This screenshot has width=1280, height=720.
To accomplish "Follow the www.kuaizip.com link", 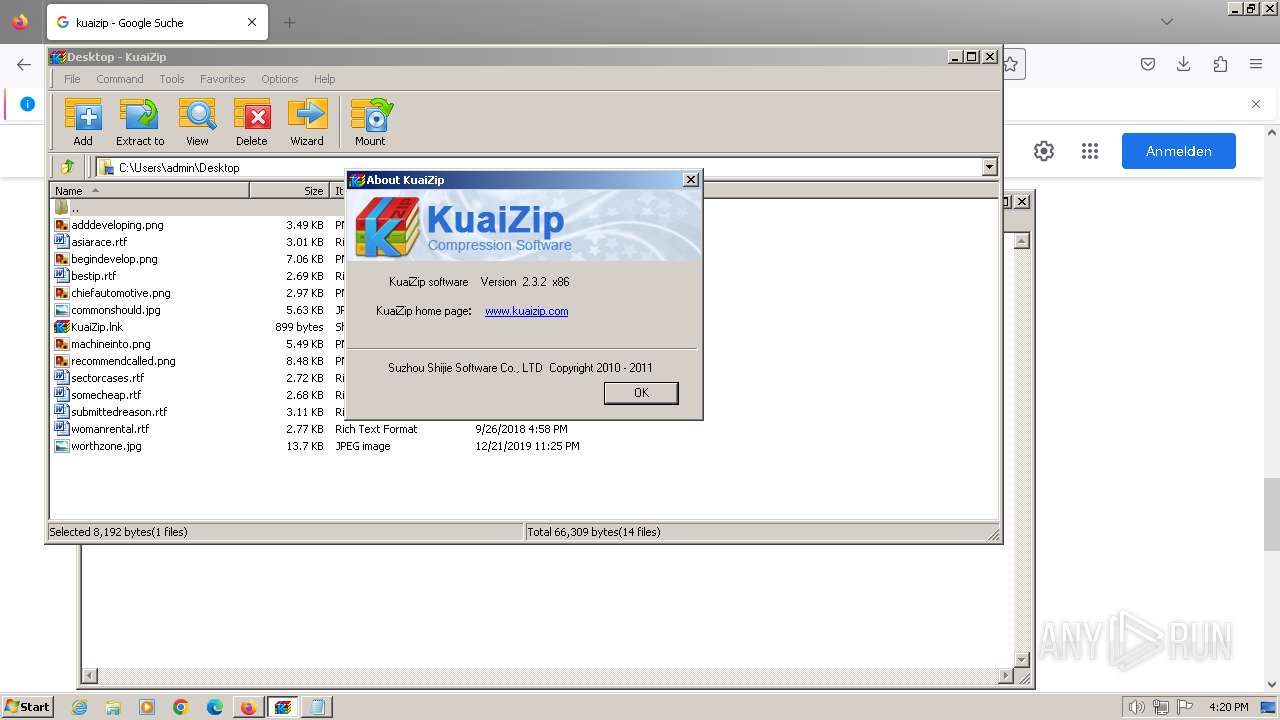I will (526, 311).
